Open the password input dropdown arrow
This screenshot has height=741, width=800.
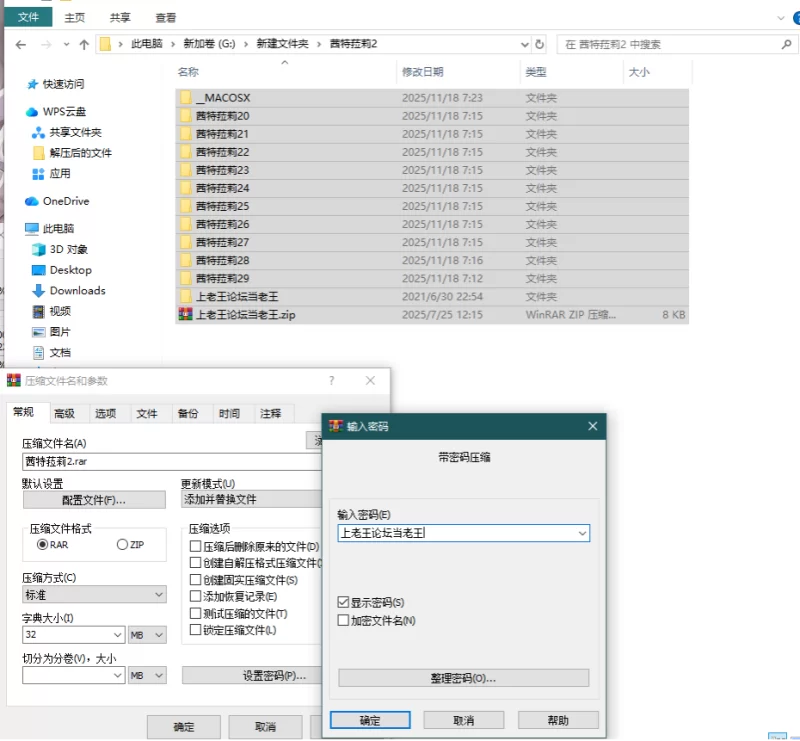581,534
